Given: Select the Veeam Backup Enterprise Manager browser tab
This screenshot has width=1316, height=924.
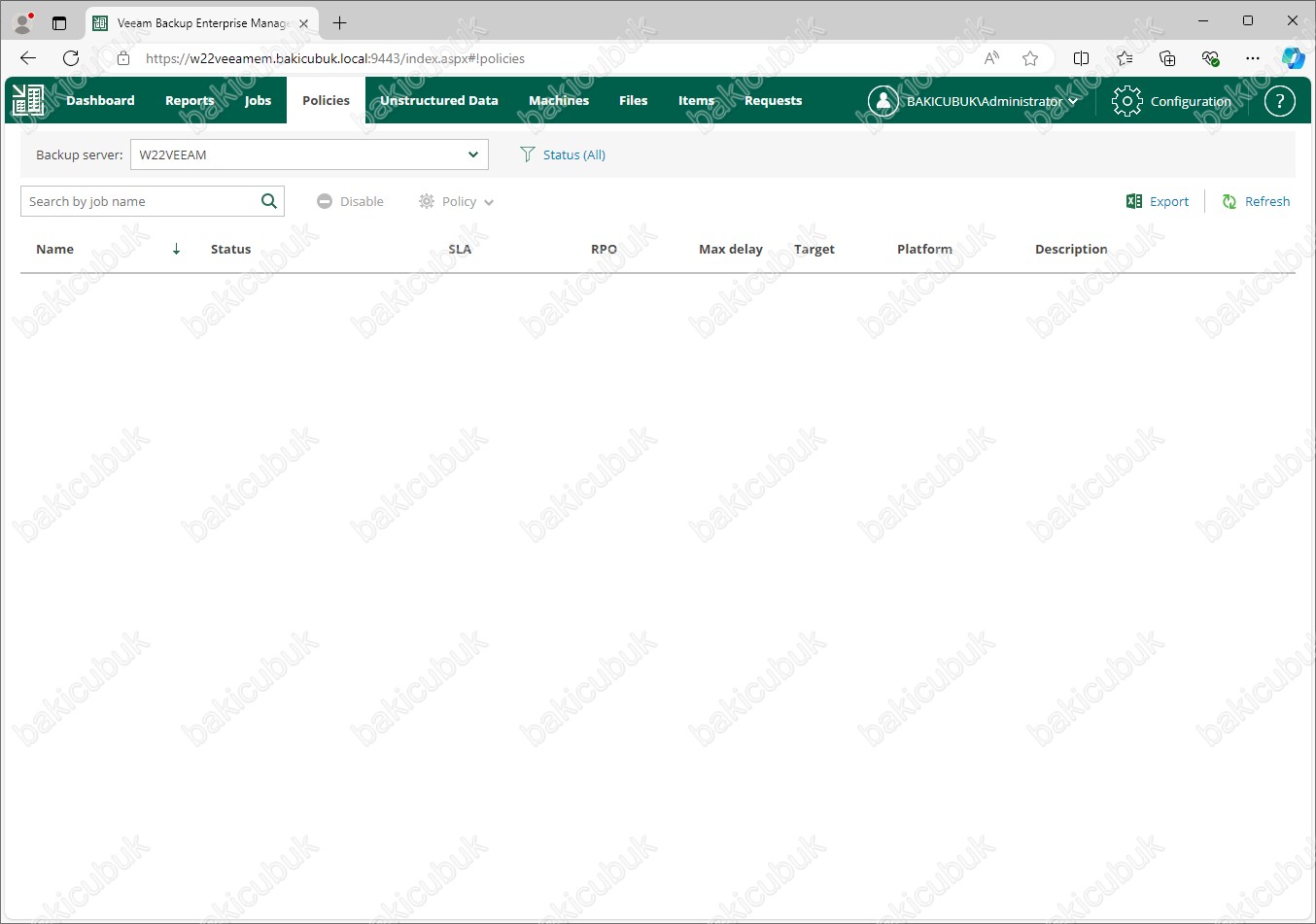Looking at the screenshot, I should [x=202, y=23].
